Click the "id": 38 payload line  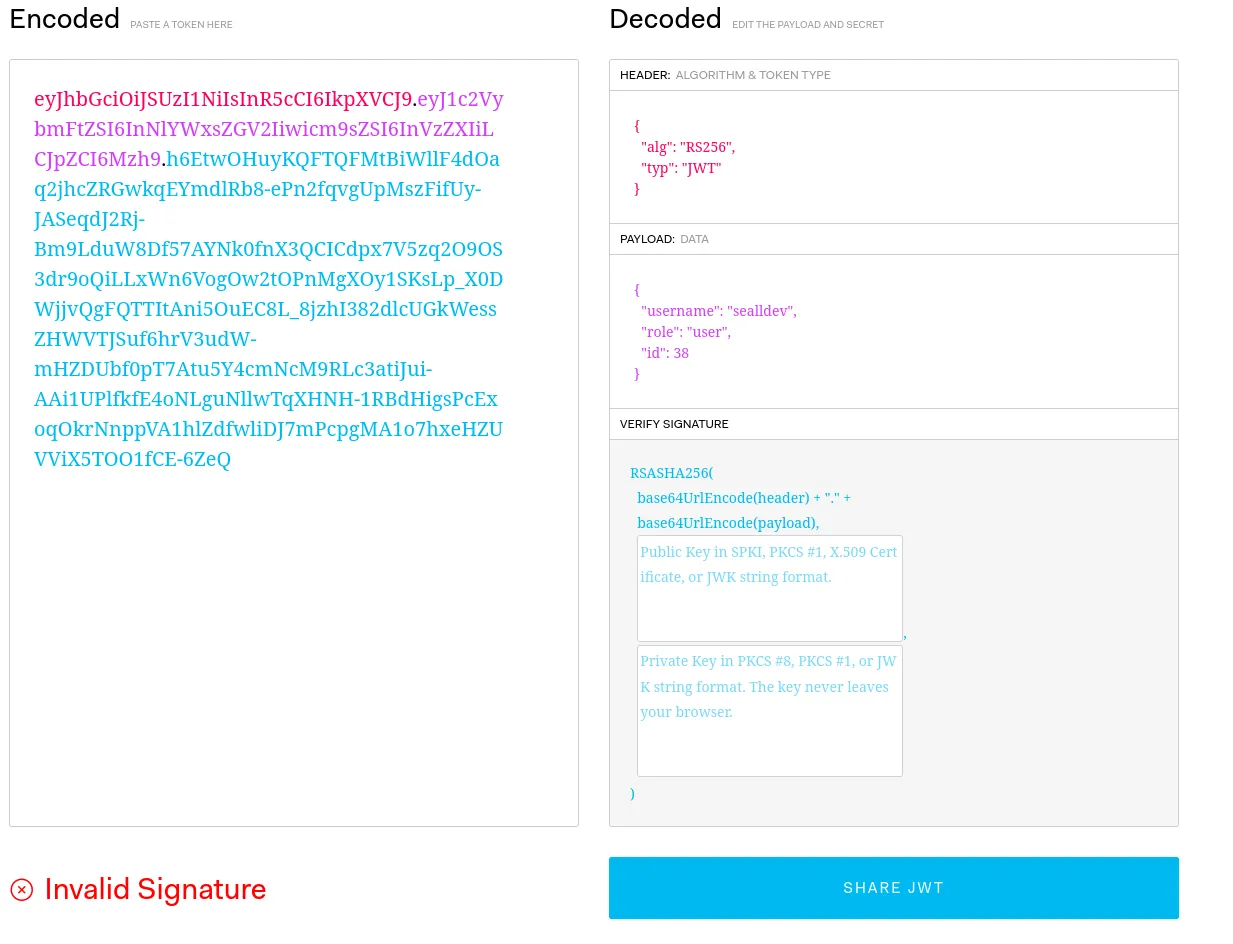pos(664,353)
